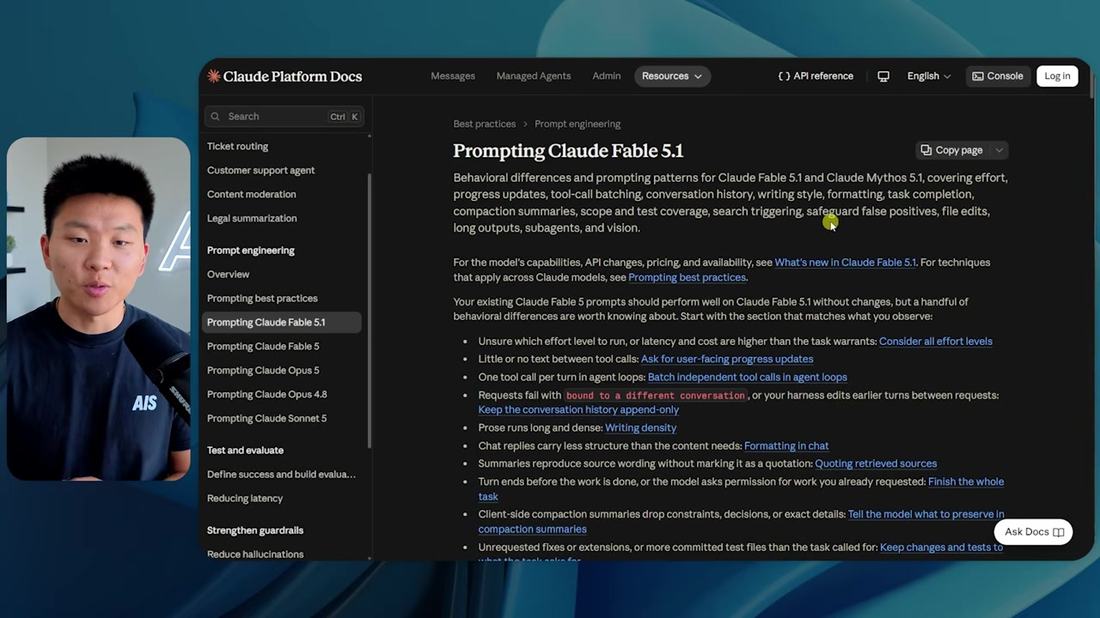The width and height of the screenshot is (1100, 618).
Task: Click the Prompt engineering breadcrumb
Action: 577,124
